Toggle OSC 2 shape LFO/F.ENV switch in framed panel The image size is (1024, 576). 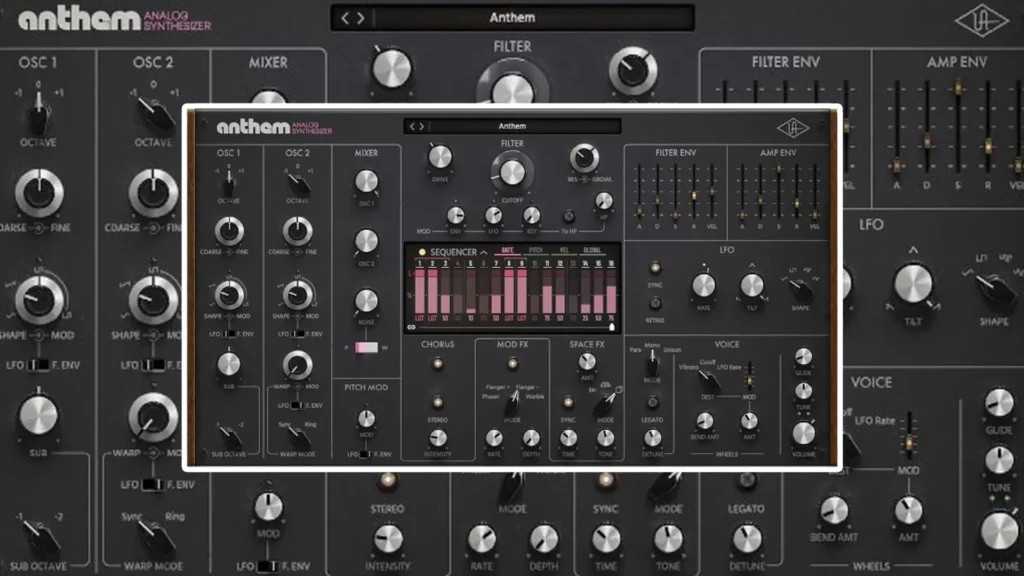click(x=298, y=334)
